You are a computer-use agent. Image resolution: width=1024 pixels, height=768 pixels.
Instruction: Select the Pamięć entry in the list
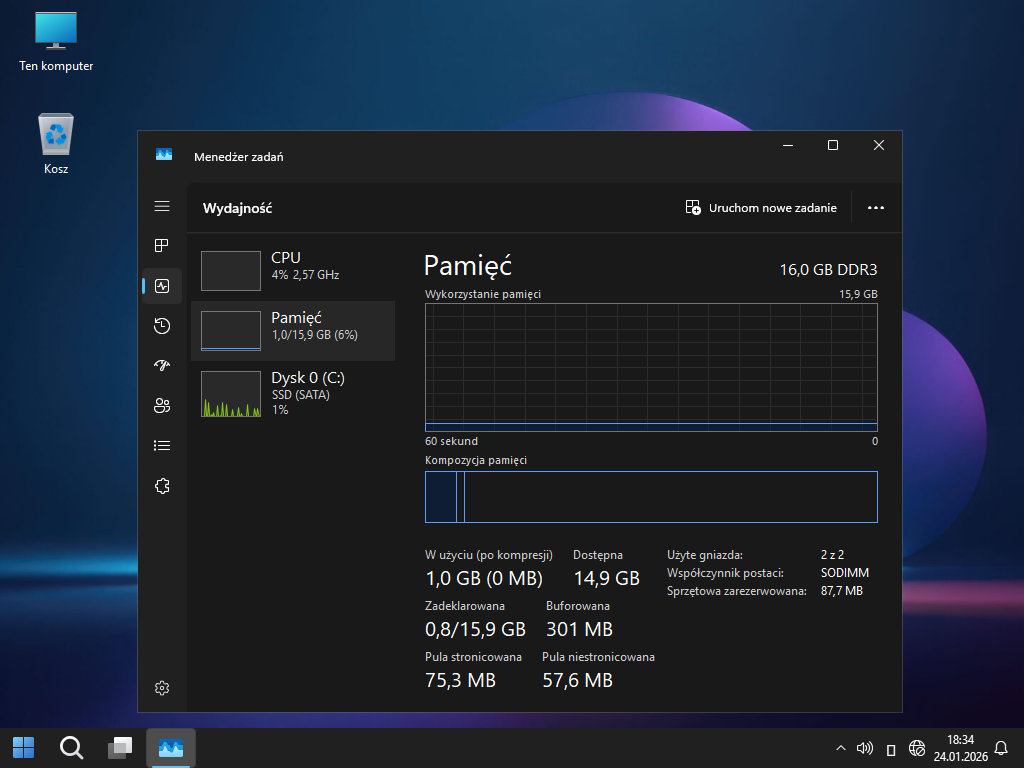tap(292, 330)
